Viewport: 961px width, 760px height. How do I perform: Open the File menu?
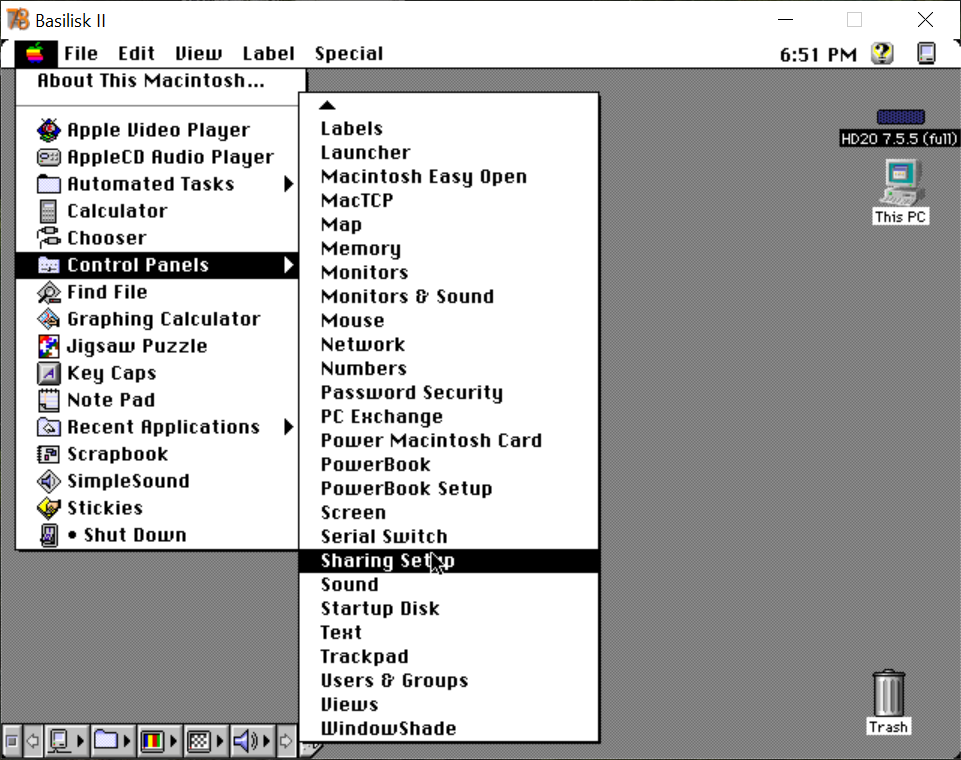click(x=81, y=54)
